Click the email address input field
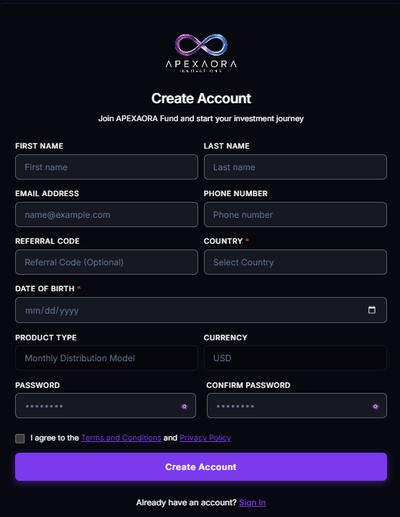Image resolution: width=400 pixels, height=517 pixels. click(x=106, y=215)
